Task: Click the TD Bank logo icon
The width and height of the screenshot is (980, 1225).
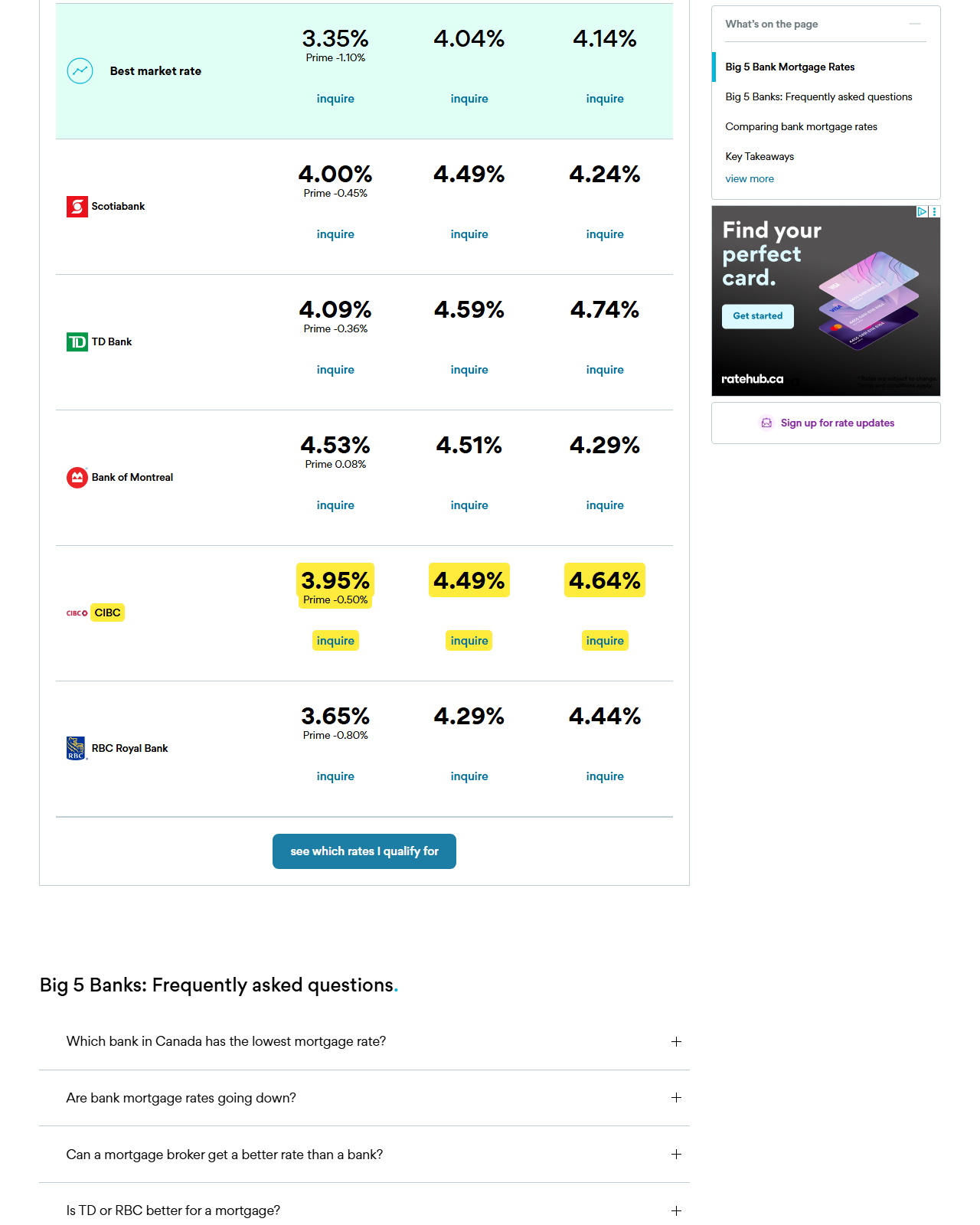Action: 77,342
